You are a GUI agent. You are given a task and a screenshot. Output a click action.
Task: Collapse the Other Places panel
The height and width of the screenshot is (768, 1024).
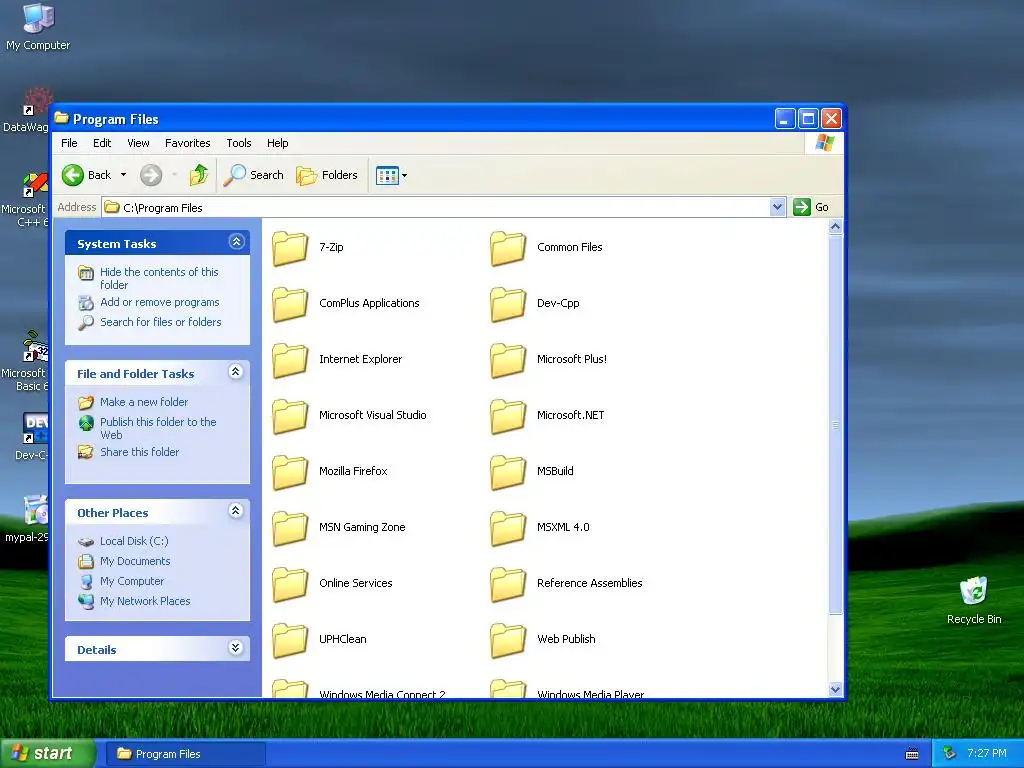click(236, 511)
